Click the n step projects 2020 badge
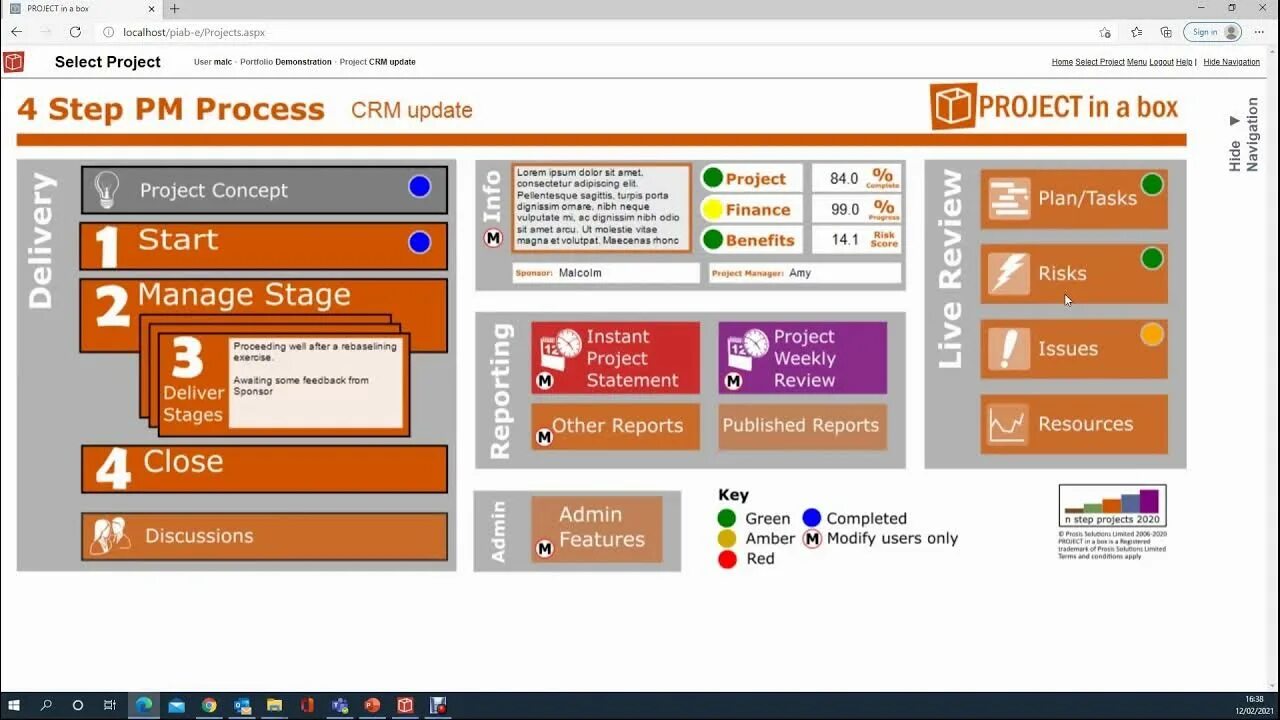The image size is (1280, 720). 1112,506
